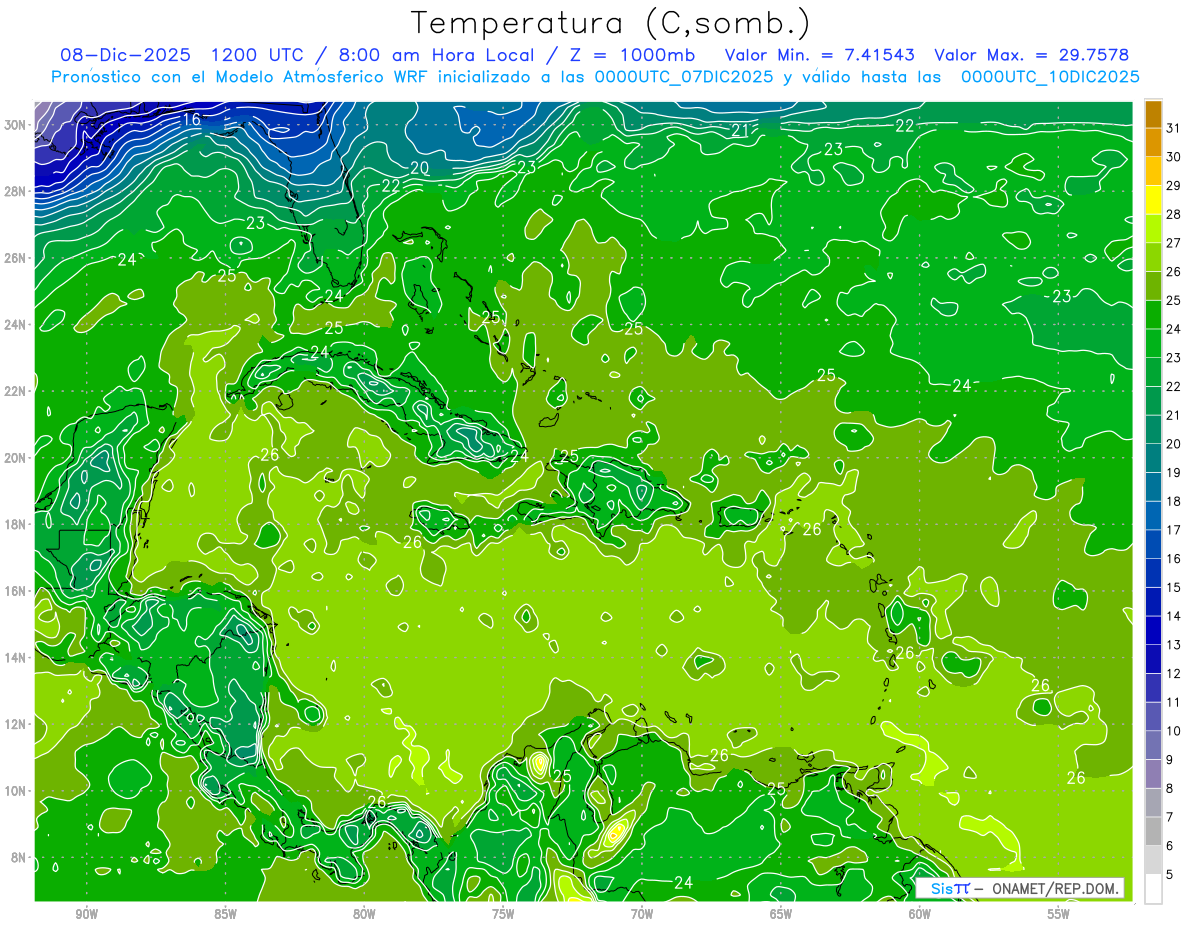
Task: Click the '65W' longitude axis label
Action: pyautogui.click(x=781, y=914)
